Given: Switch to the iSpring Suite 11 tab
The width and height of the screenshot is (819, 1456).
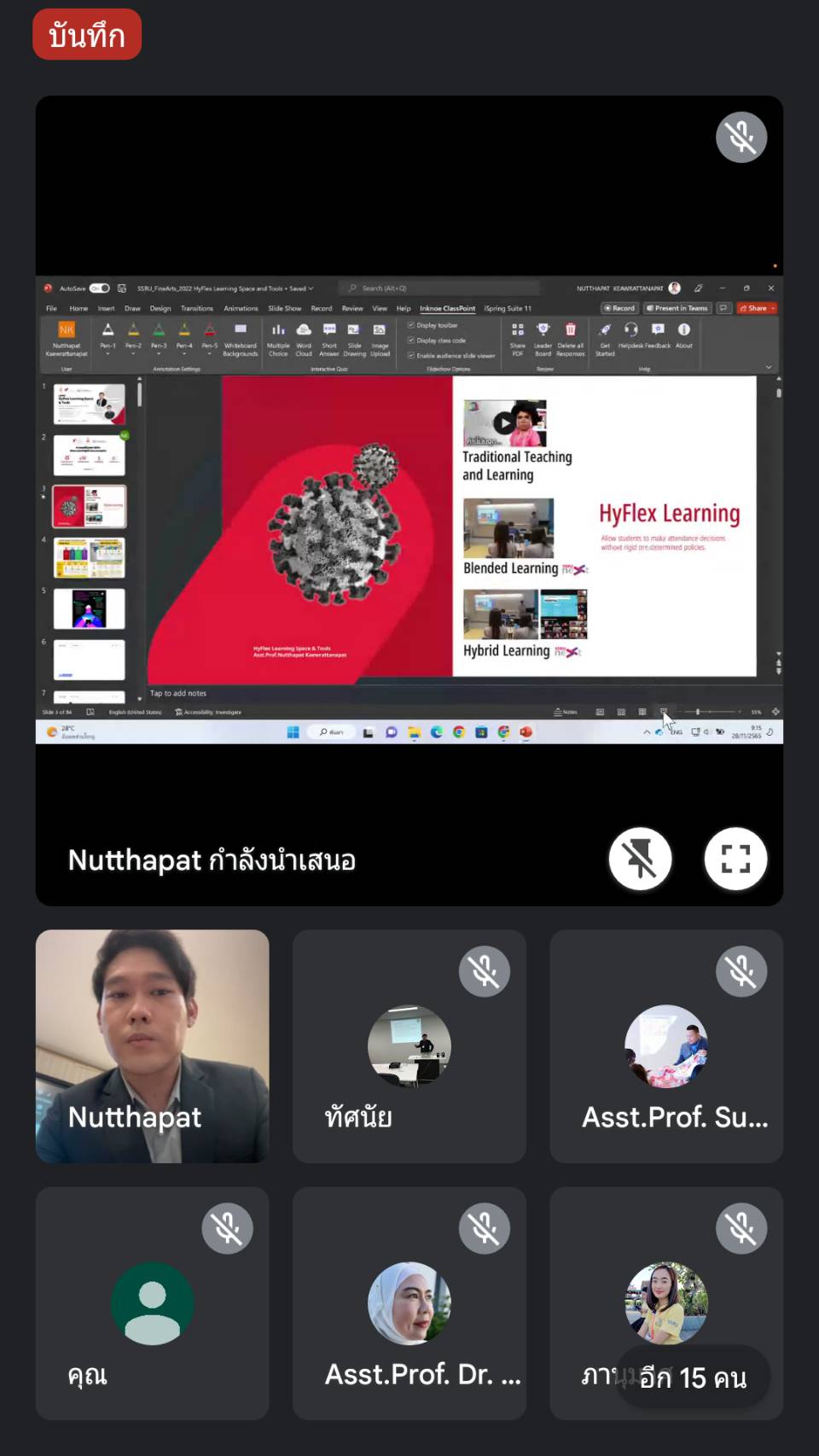Looking at the screenshot, I should (x=508, y=308).
